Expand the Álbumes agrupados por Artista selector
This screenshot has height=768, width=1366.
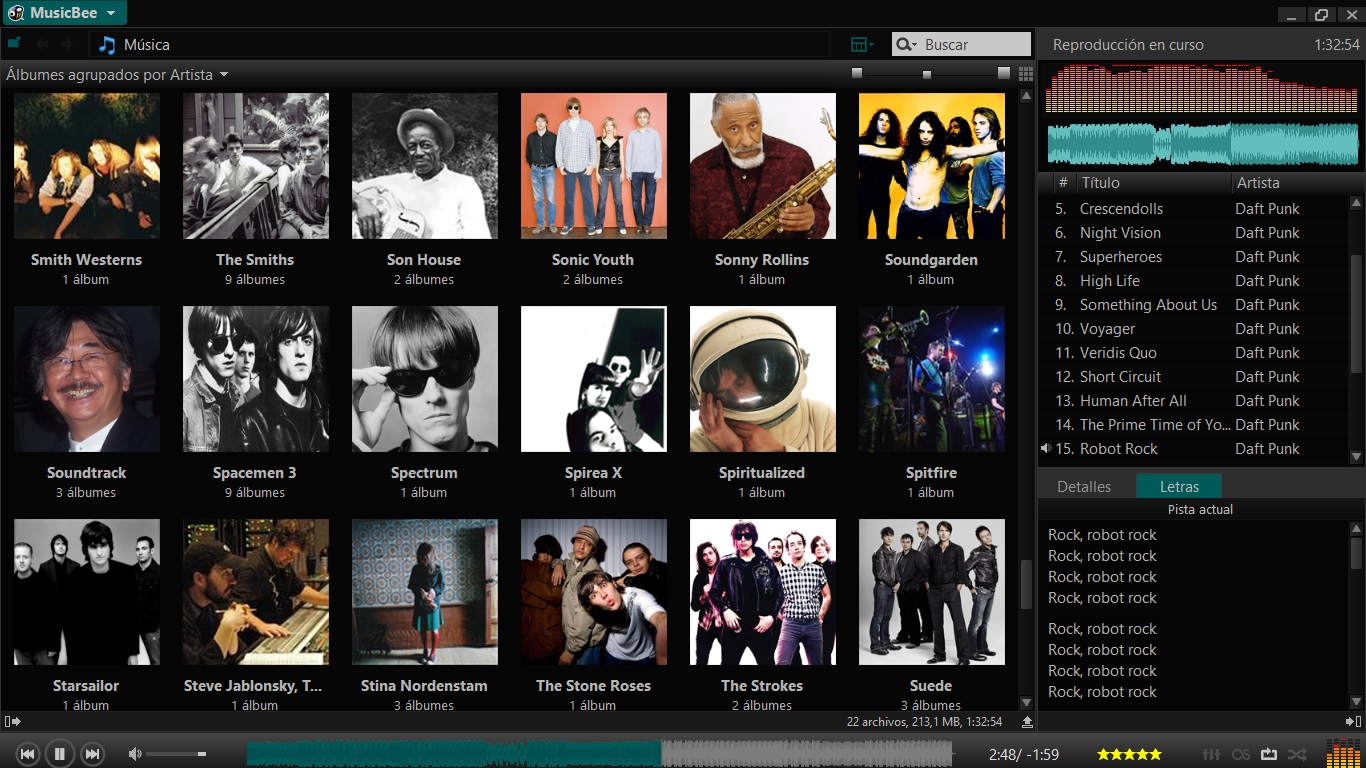[114, 74]
